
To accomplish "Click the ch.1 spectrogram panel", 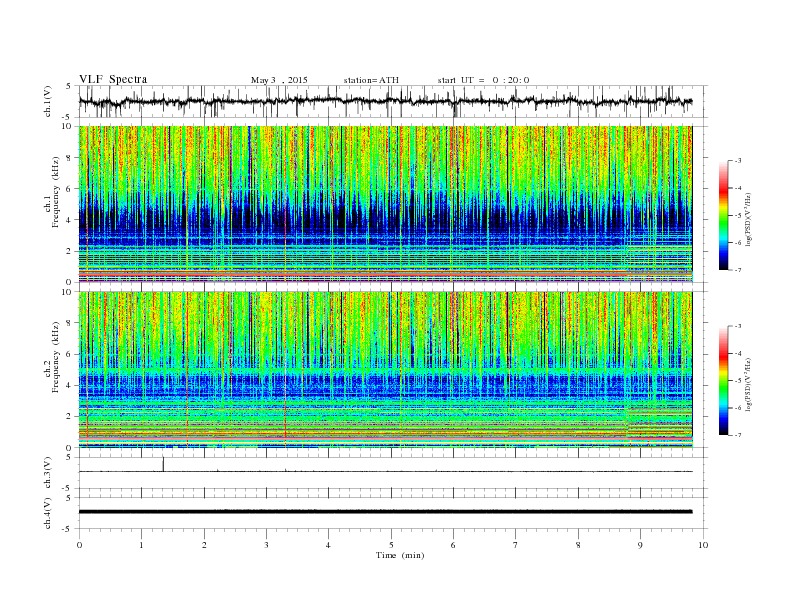I will [x=385, y=204].
